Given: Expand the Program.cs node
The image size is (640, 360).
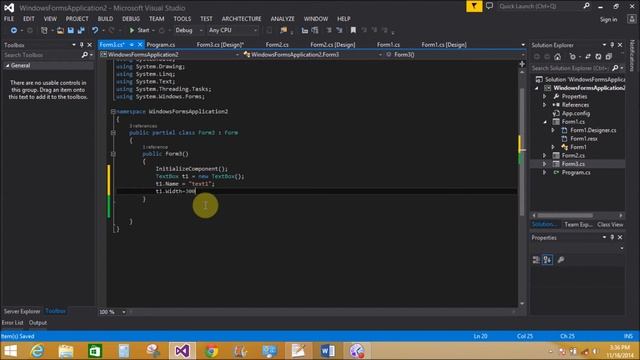Looking at the screenshot, I should point(544,173).
